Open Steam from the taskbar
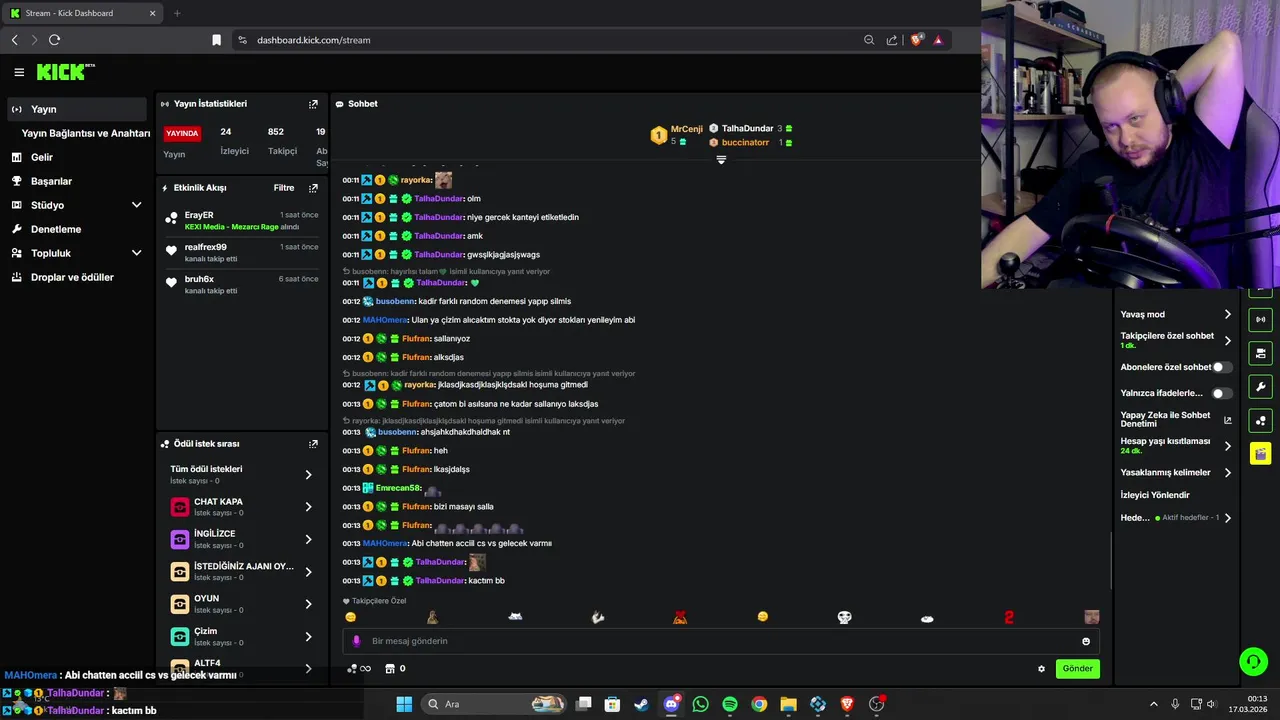 641,704
